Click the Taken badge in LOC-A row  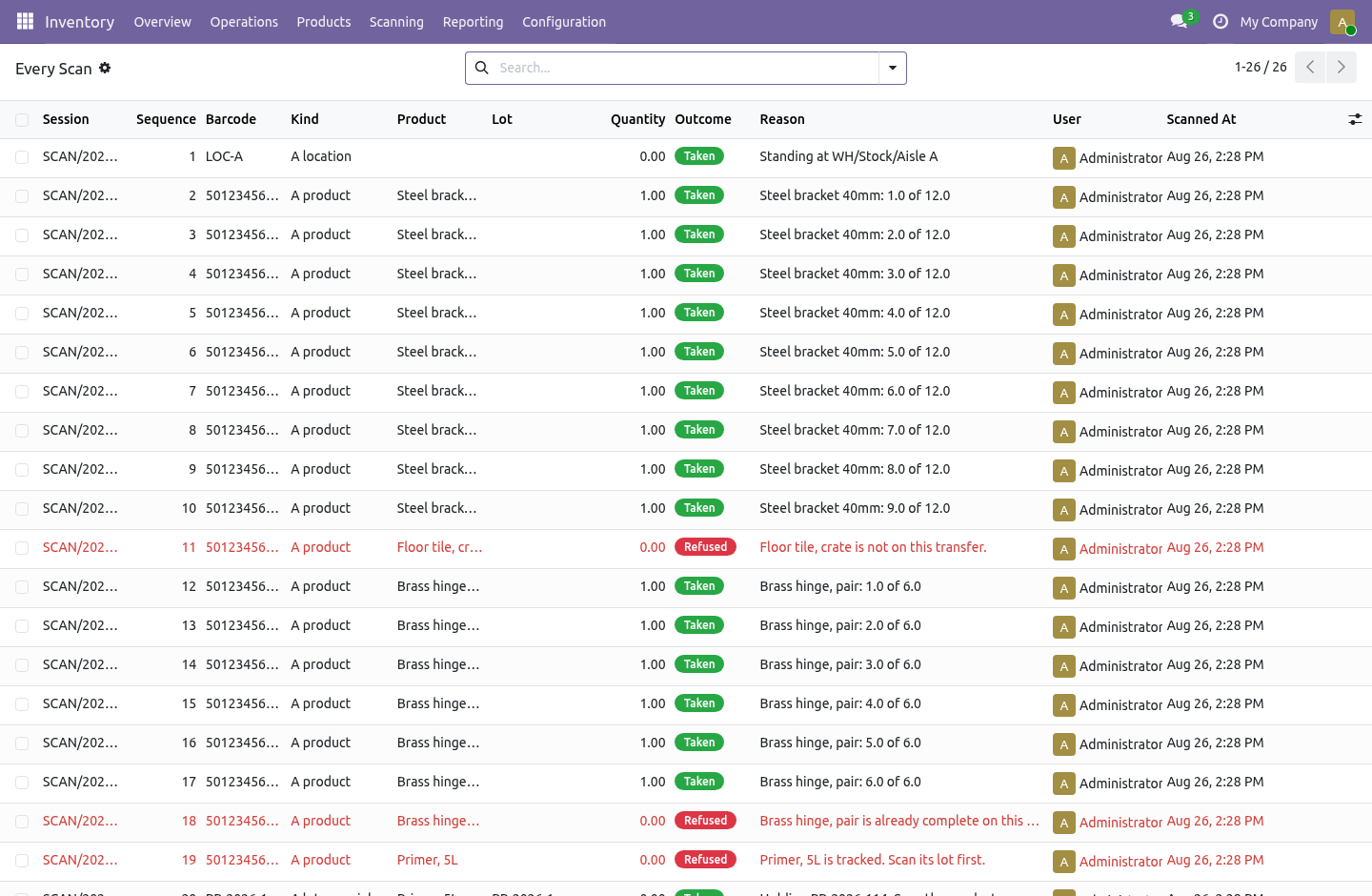(699, 156)
